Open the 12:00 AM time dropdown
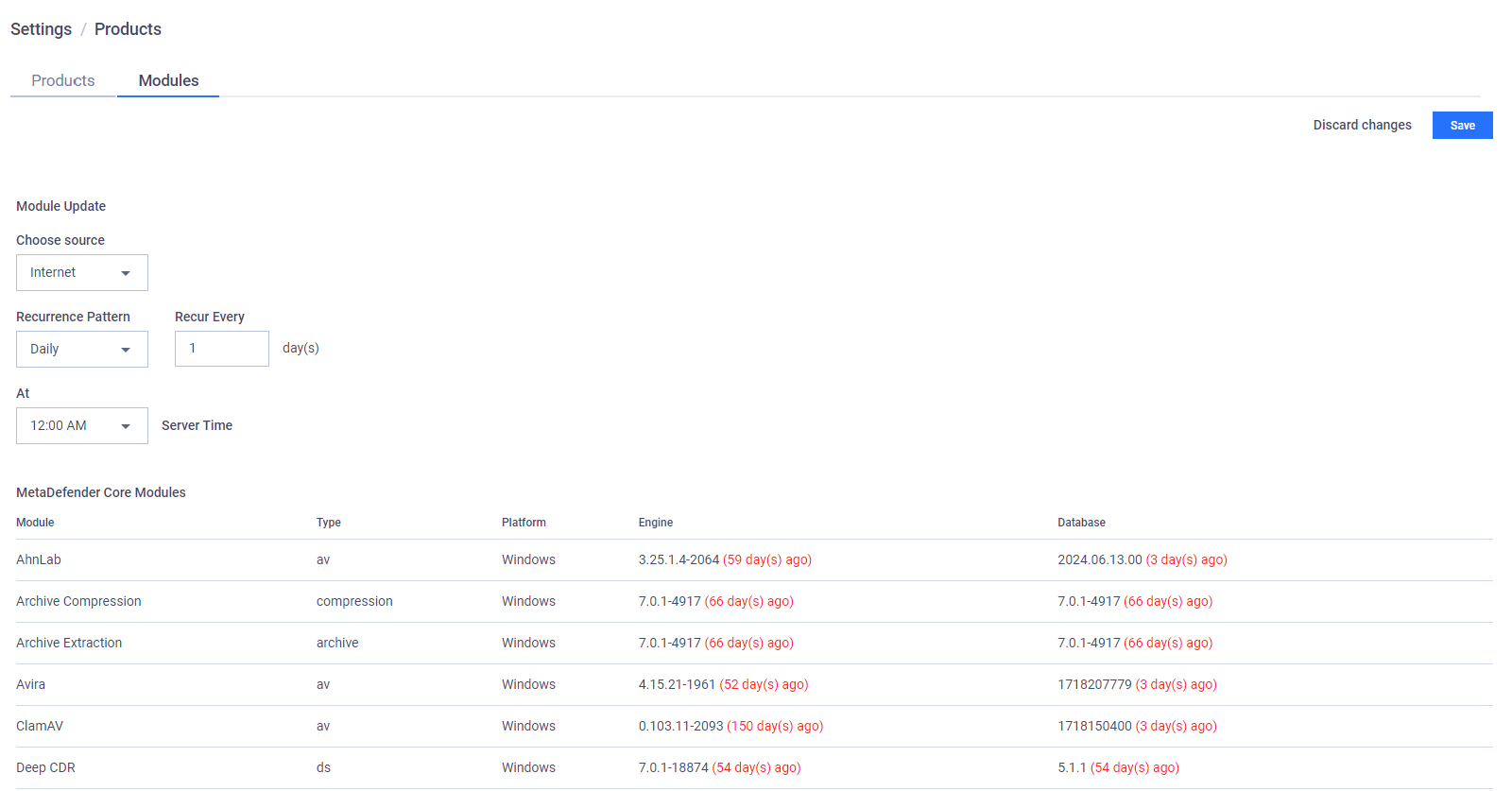 (82, 425)
